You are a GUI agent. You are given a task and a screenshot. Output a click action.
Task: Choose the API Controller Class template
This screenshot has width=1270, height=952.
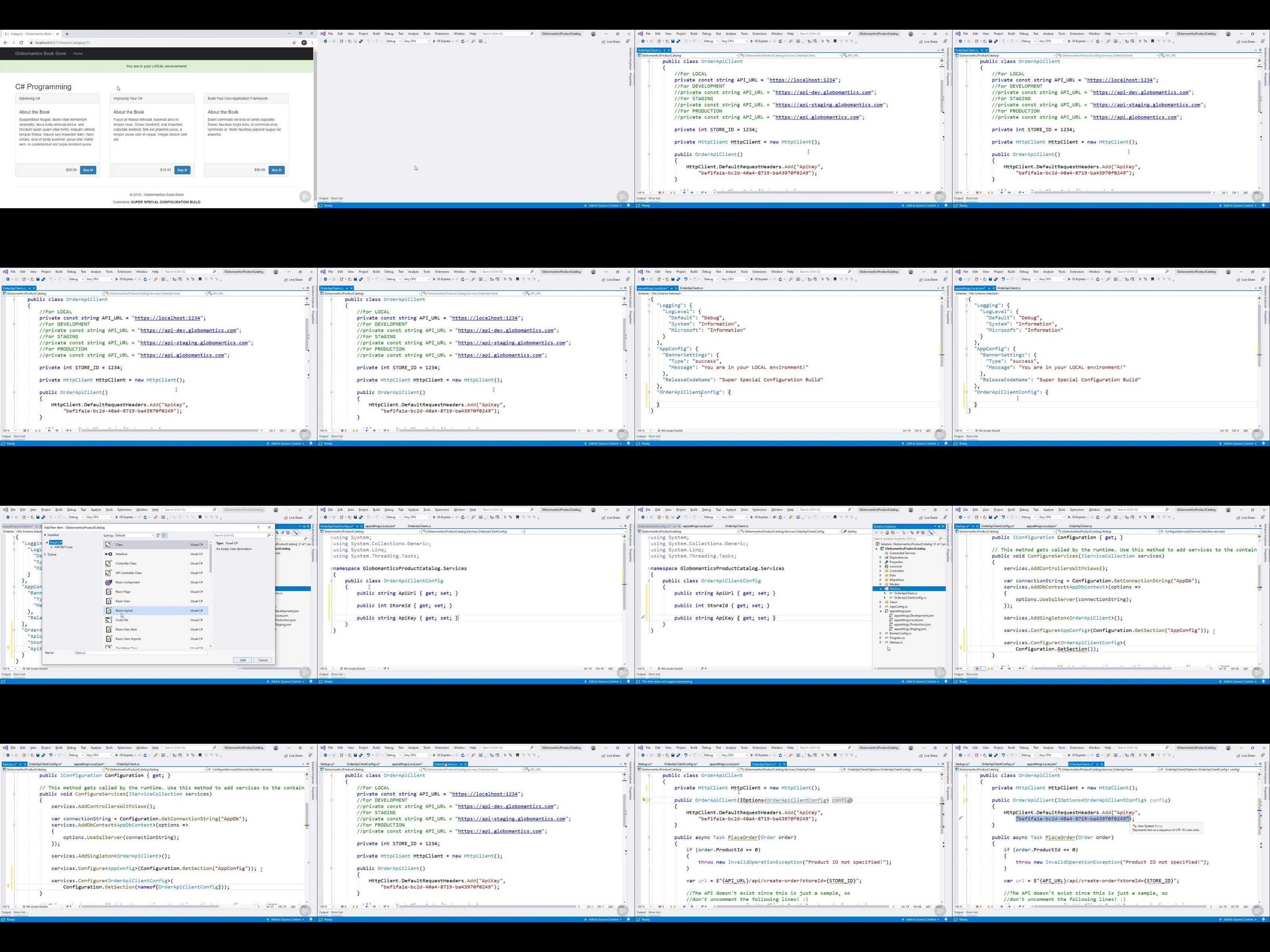(x=155, y=573)
